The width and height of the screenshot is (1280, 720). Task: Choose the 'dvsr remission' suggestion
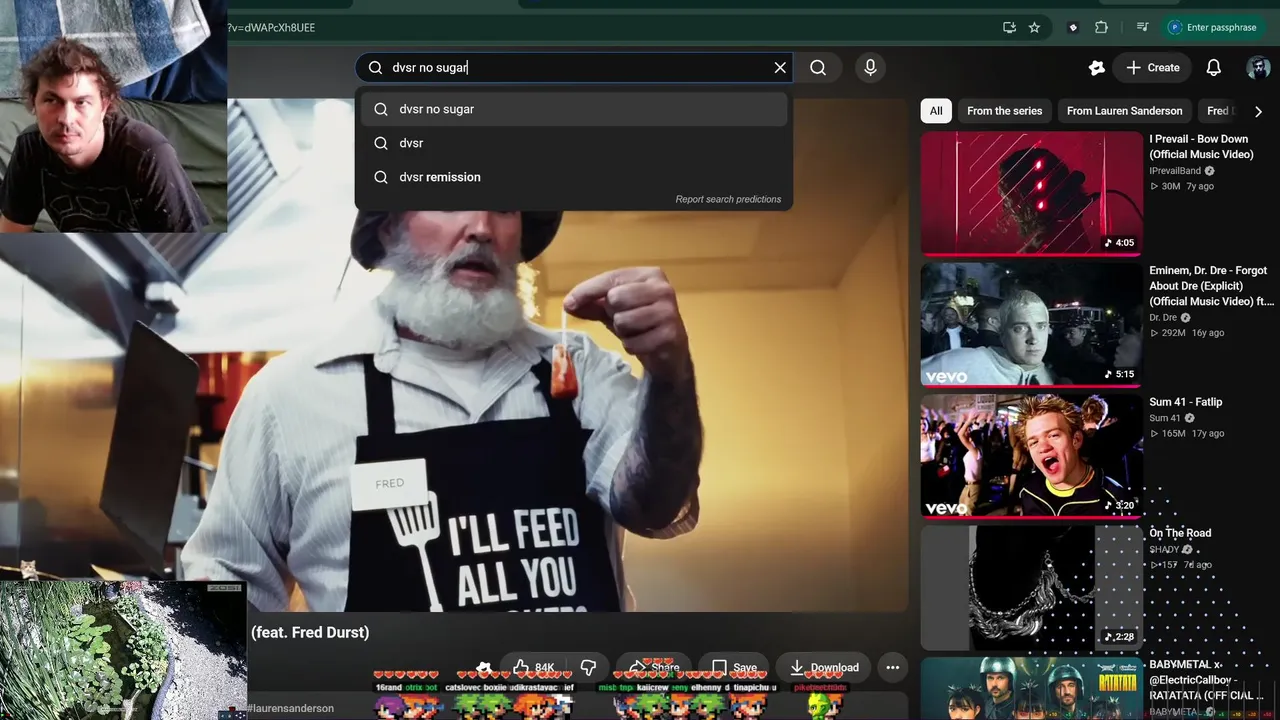[574, 177]
